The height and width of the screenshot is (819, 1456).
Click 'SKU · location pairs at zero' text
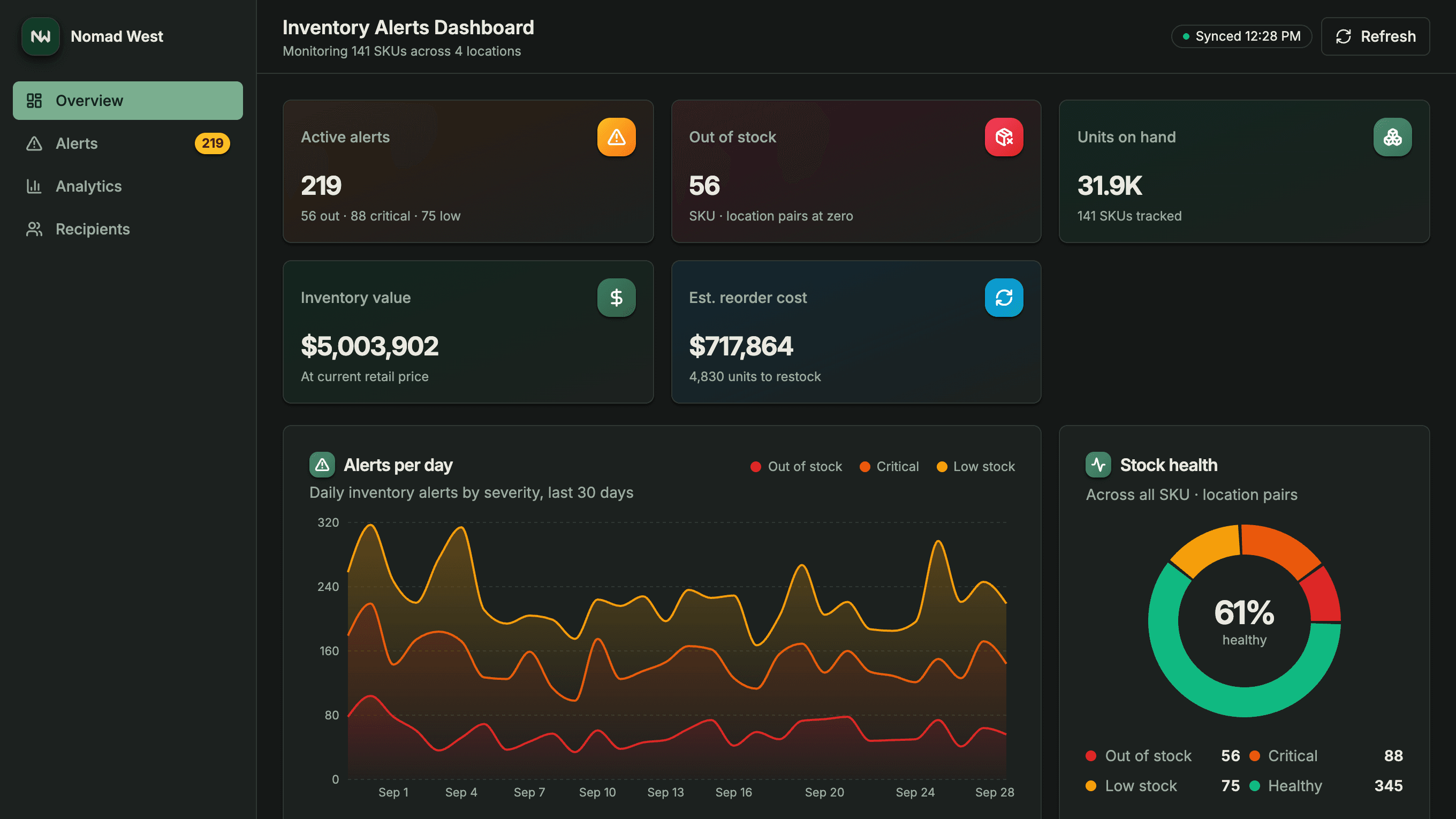(x=770, y=216)
